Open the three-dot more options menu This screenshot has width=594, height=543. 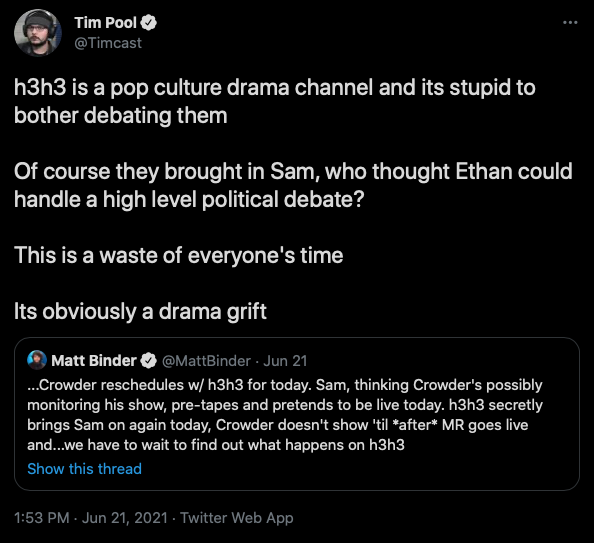pyautogui.click(x=570, y=23)
